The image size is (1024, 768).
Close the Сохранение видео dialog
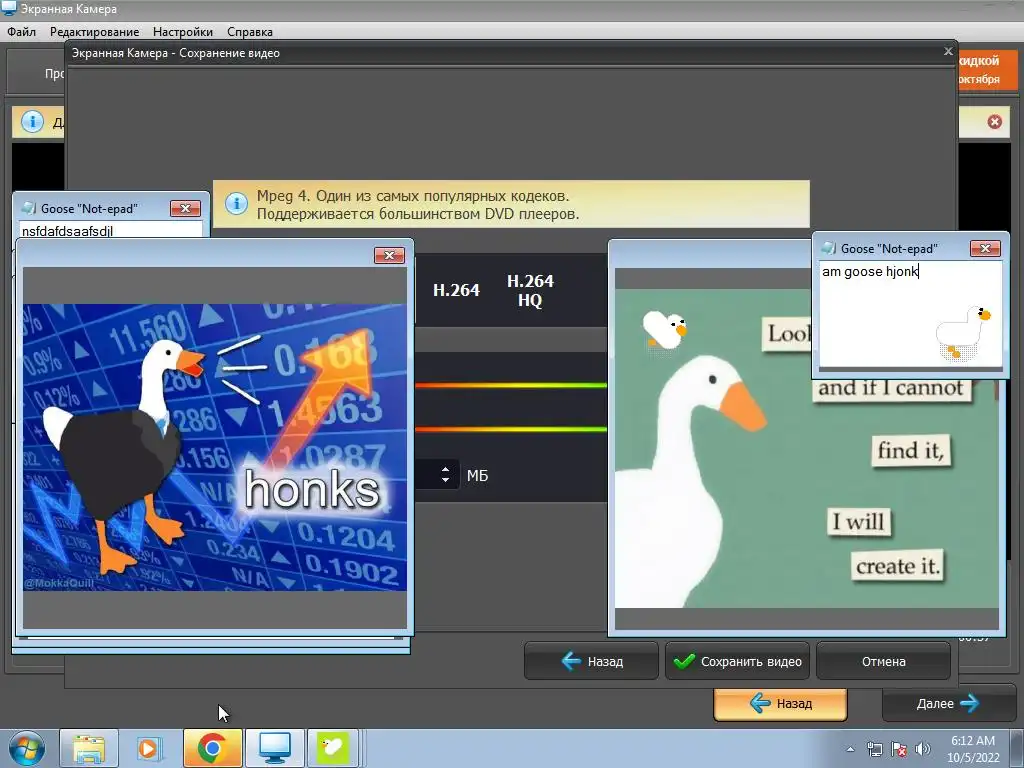pos(948,51)
